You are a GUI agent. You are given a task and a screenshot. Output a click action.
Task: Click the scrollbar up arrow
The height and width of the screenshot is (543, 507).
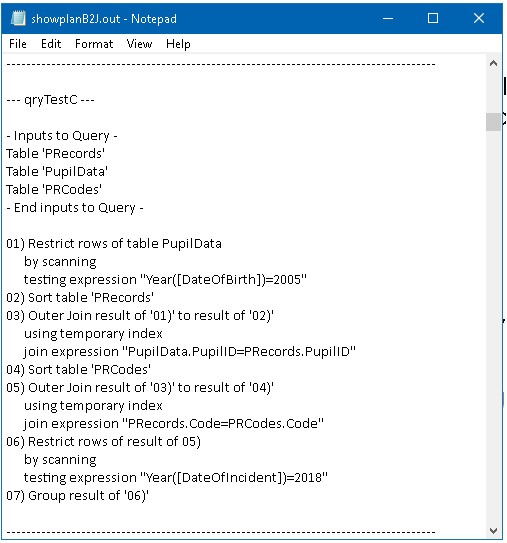click(x=493, y=63)
